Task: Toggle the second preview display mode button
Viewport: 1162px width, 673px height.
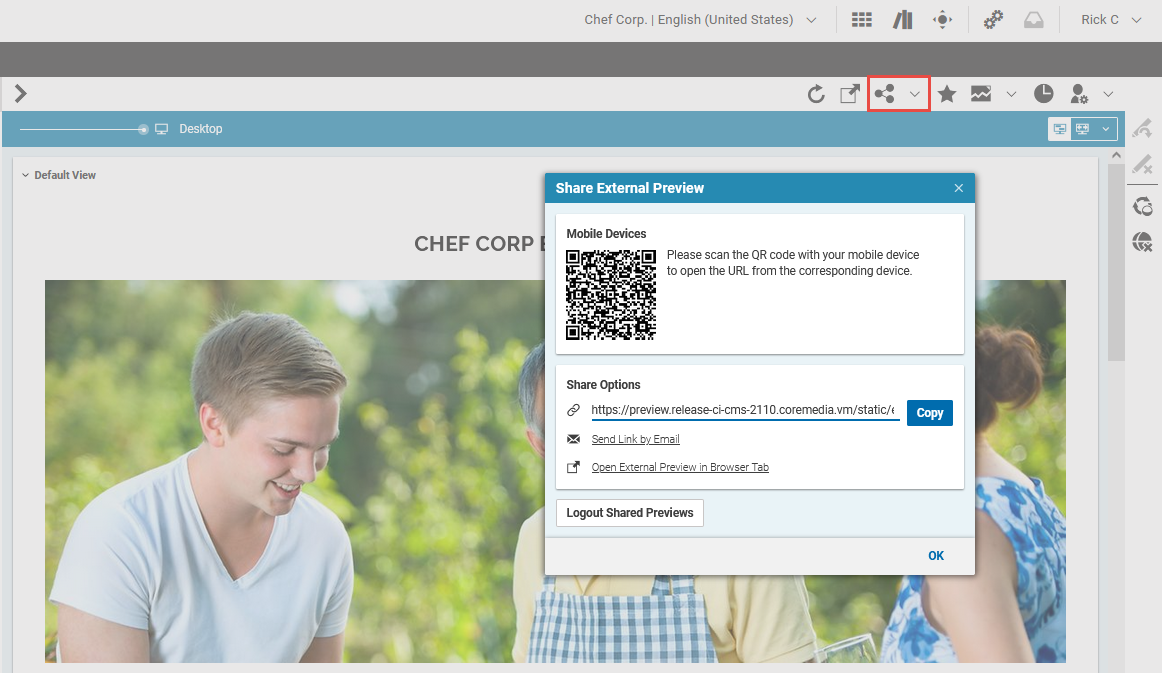Action: [1082, 129]
